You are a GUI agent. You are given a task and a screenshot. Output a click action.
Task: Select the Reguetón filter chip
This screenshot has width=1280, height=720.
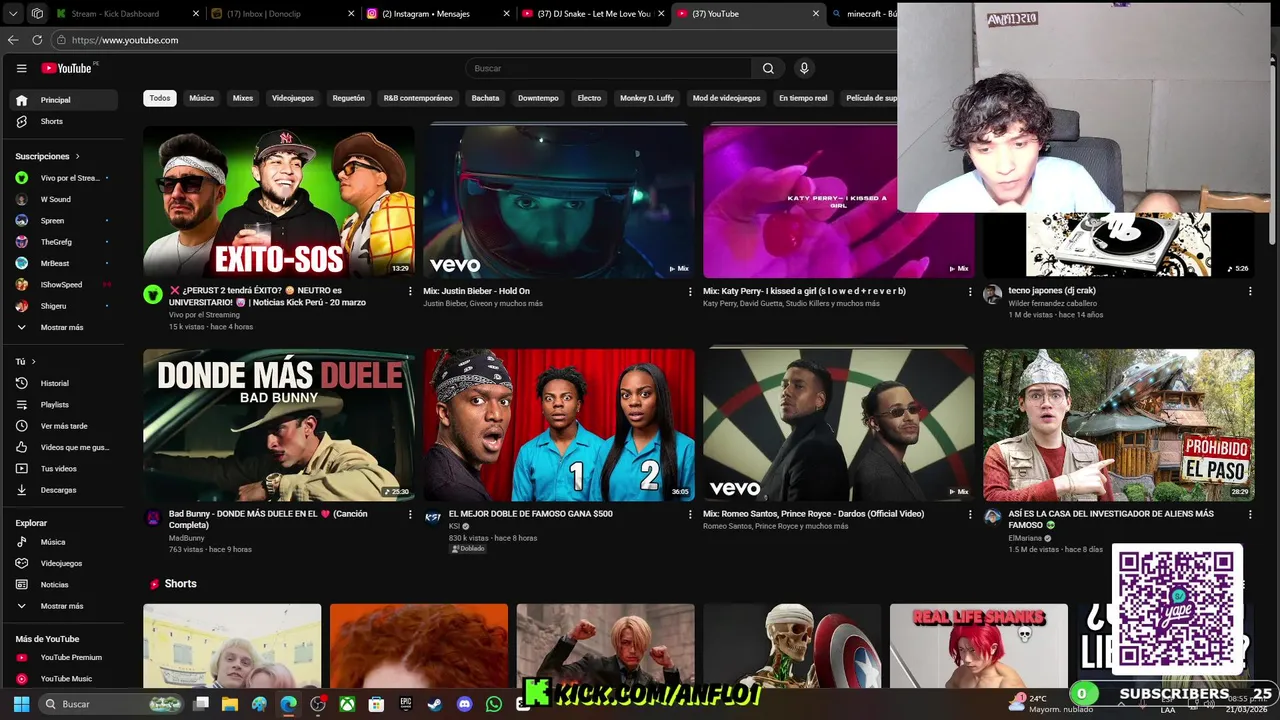coord(349,98)
